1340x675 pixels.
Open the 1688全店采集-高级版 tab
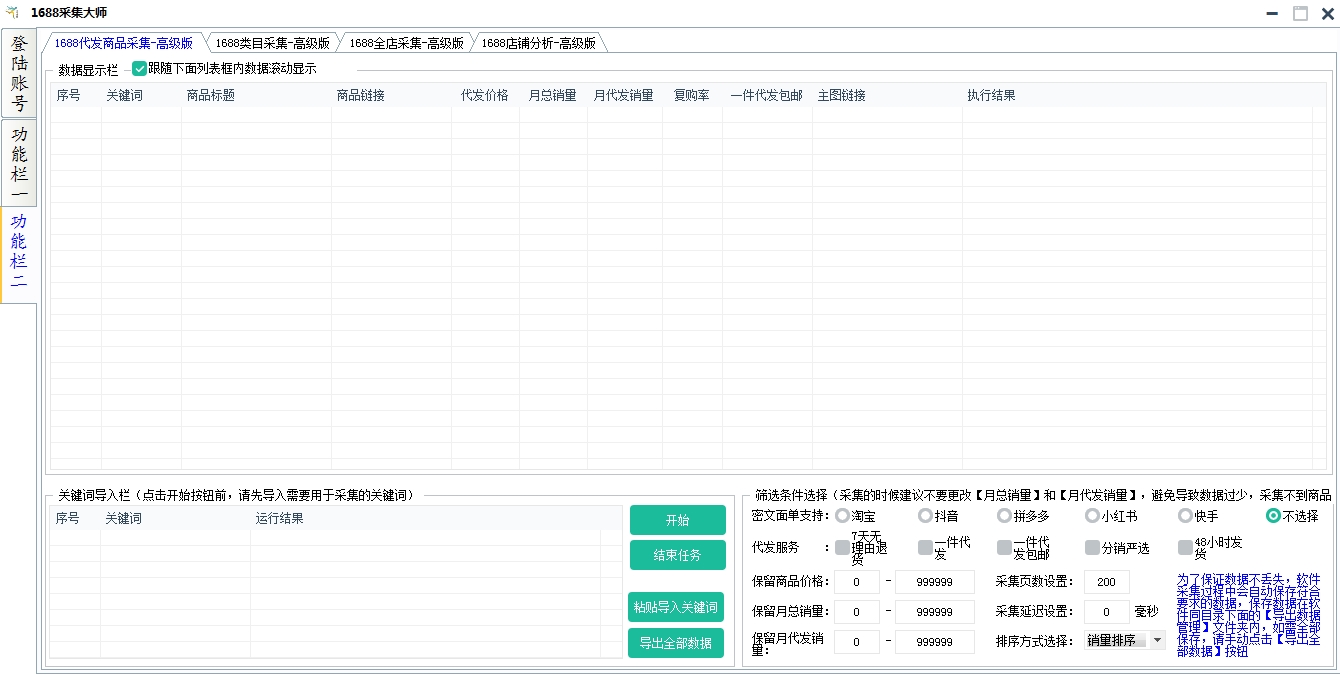point(406,43)
